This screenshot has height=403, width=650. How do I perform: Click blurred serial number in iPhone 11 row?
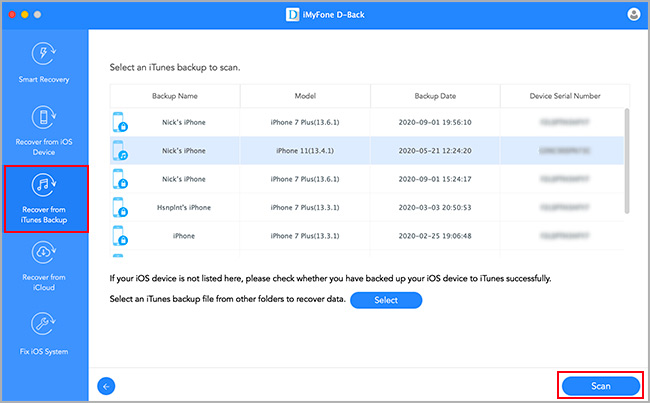point(565,151)
